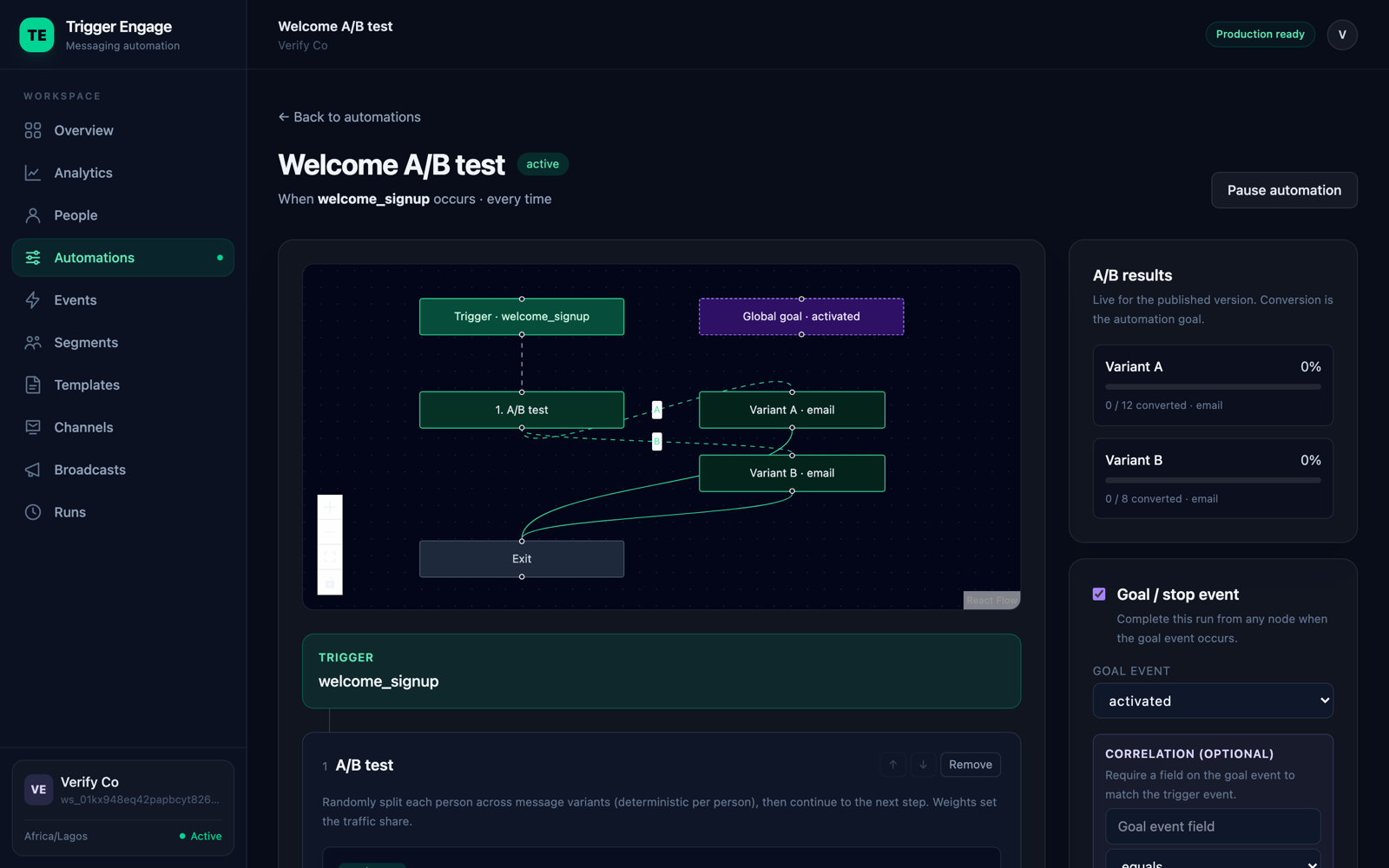
Task: Click the Runs clock icon
Action: tap(33, 512)
